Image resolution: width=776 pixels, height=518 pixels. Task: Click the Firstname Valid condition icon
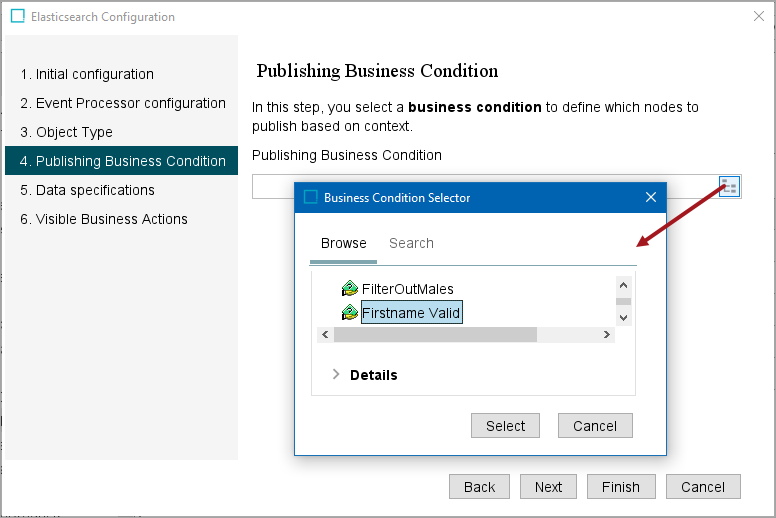[349, 312]
